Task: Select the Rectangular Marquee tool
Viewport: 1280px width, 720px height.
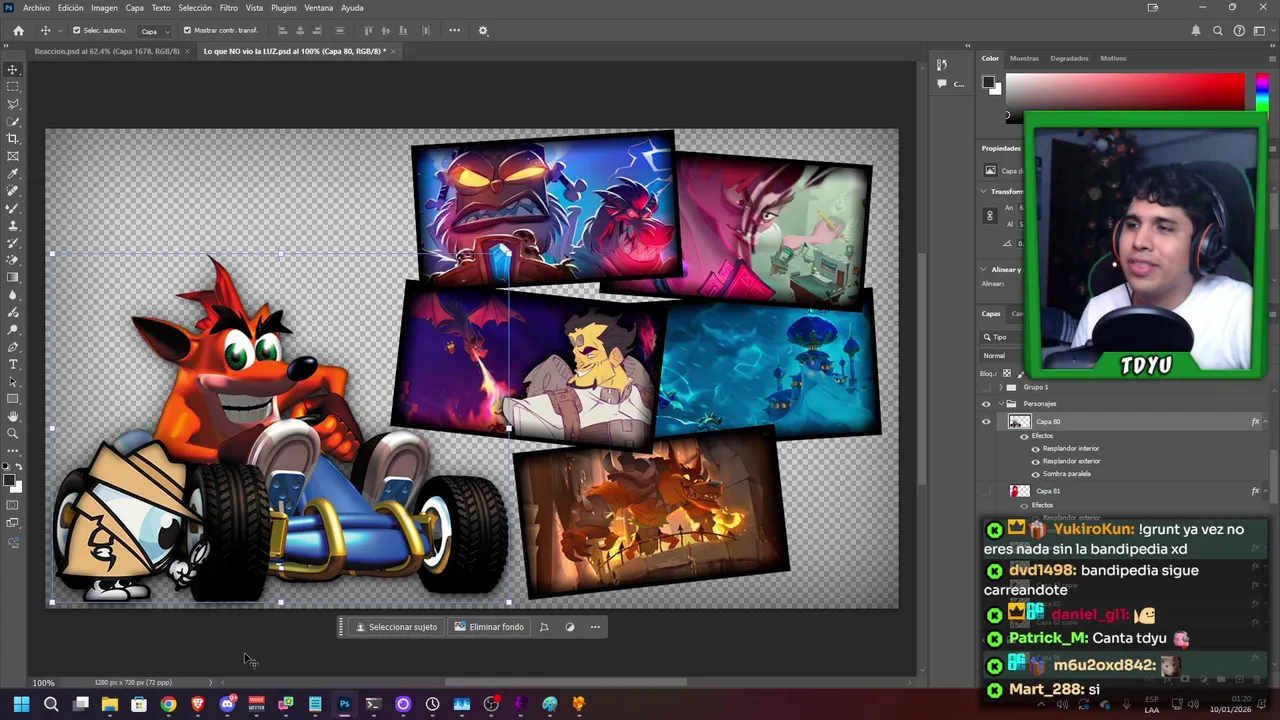Action: [x=13, y=86]
